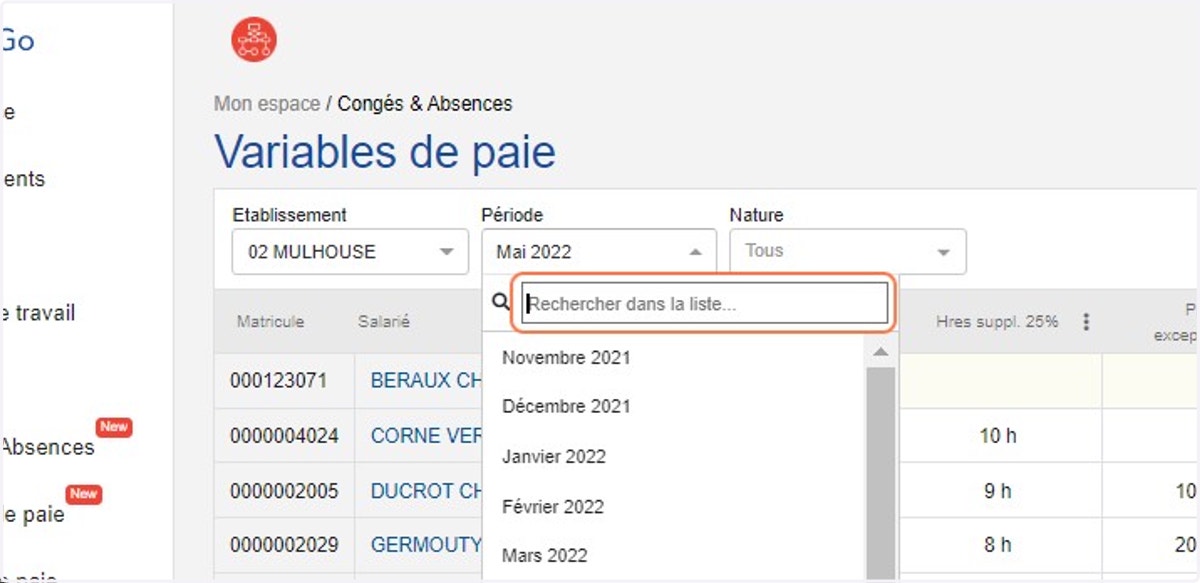Open the Etablissement dropdown showing 02 MULHOUSE
Image resolution: width=1200 pixels, height=583 pixels.
pos(351,252)
